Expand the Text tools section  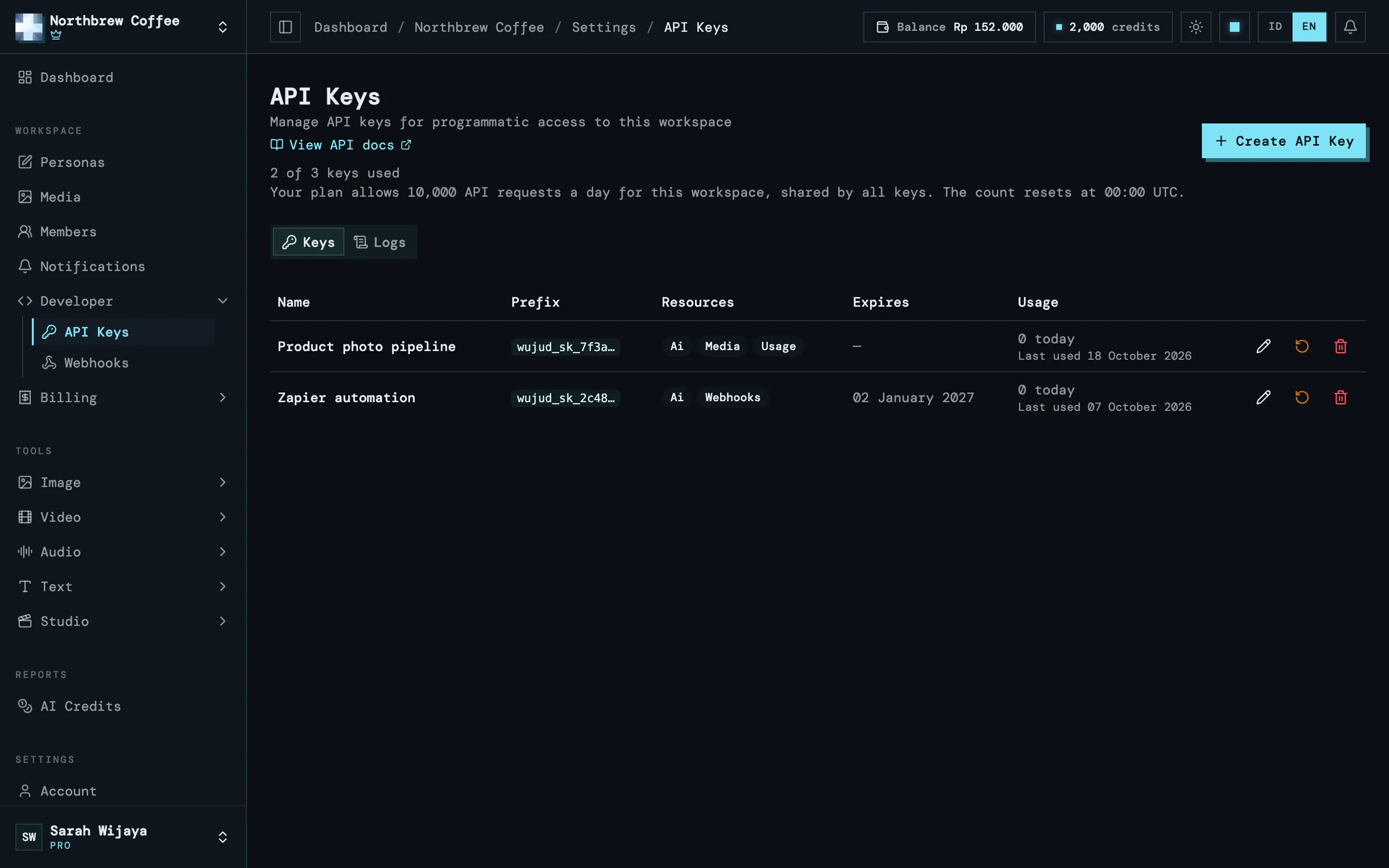click(123, 586)
